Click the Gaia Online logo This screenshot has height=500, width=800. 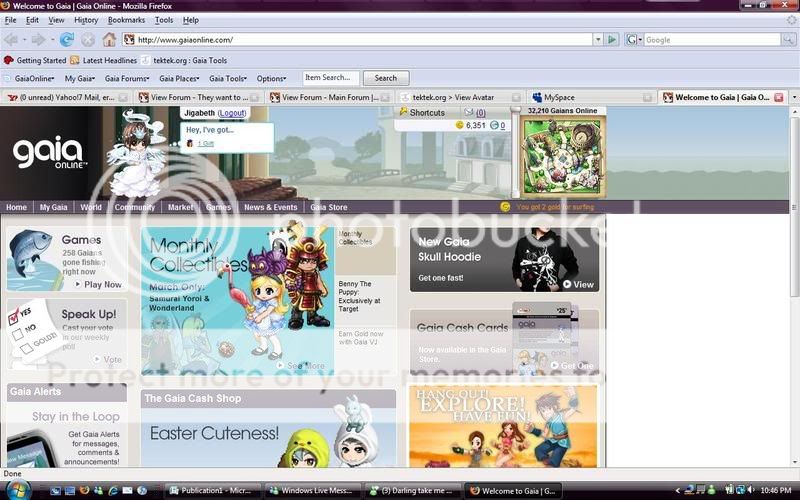pos(50,153)
